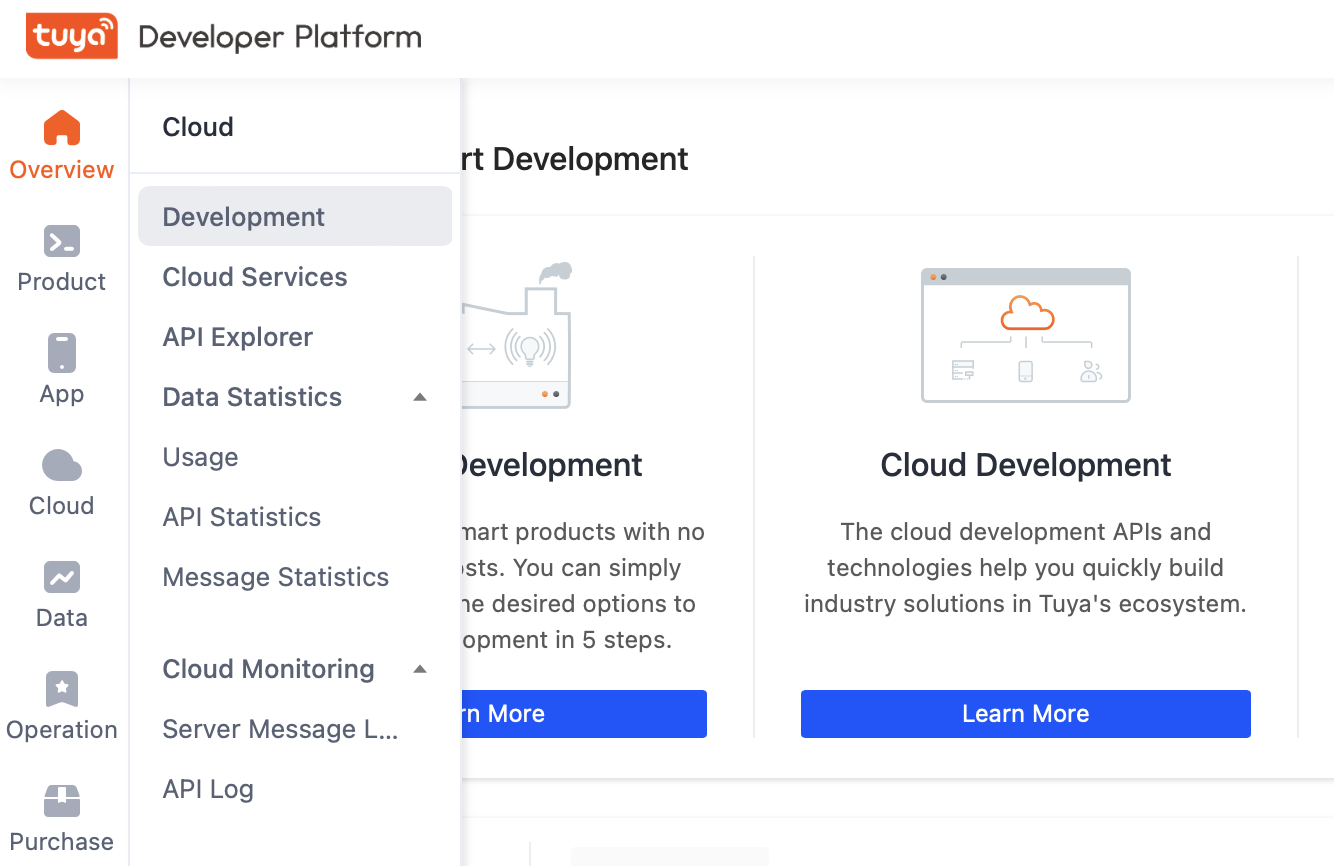Click the Purchase icon in the sidebar

(x=61, y=800)
